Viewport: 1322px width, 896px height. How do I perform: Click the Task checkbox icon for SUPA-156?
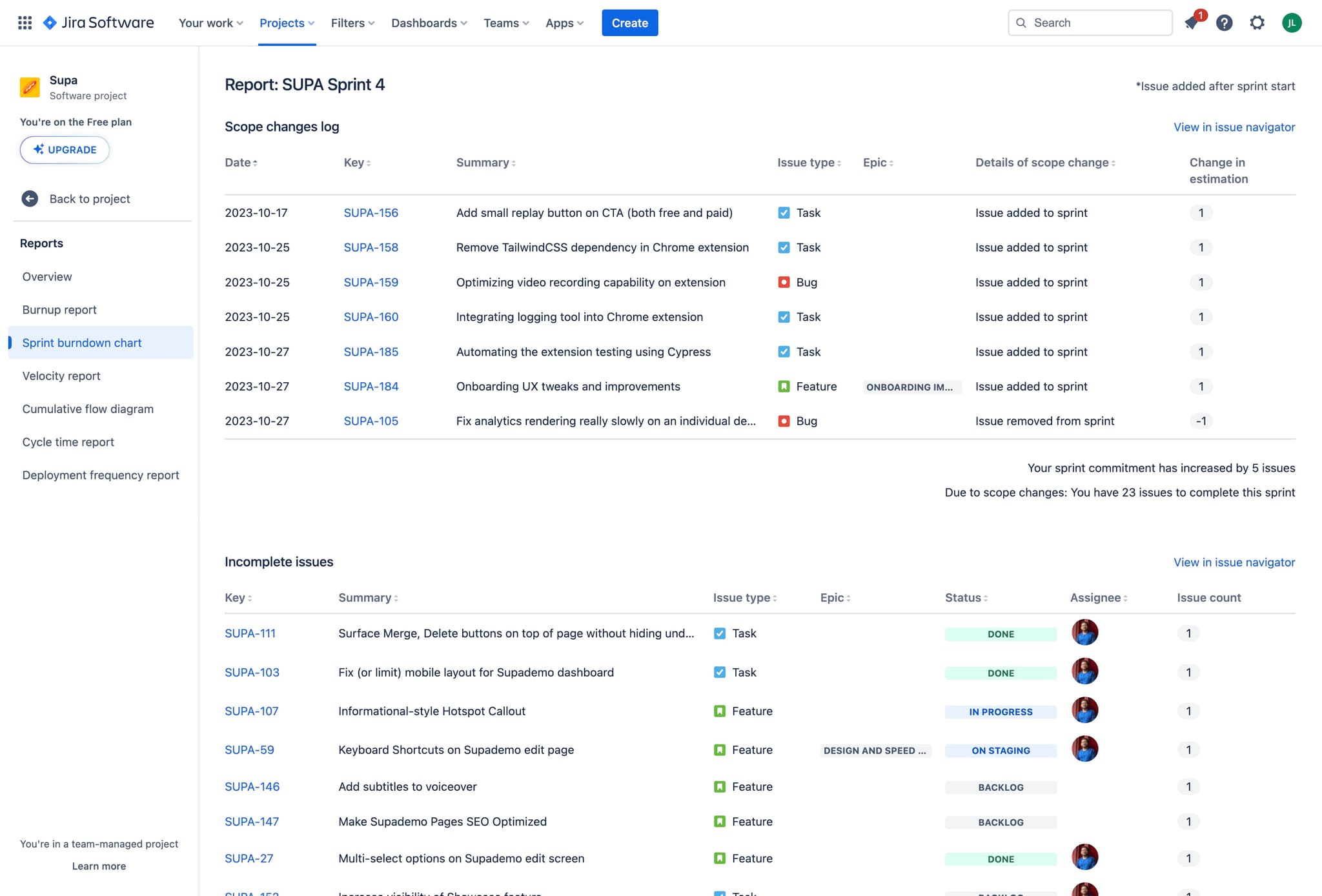(784, 212)
